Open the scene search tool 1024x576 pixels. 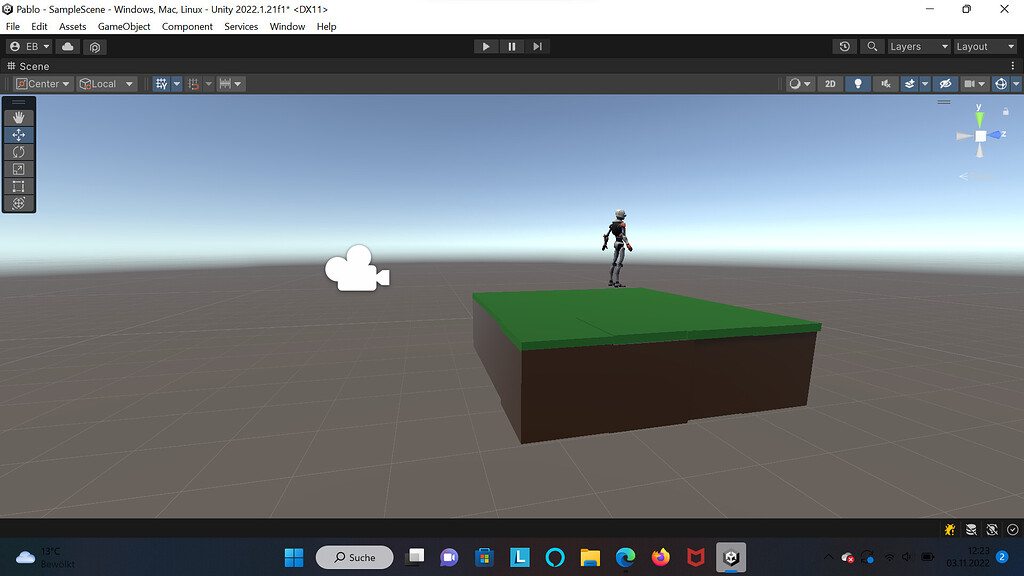(x=872, y=46)
